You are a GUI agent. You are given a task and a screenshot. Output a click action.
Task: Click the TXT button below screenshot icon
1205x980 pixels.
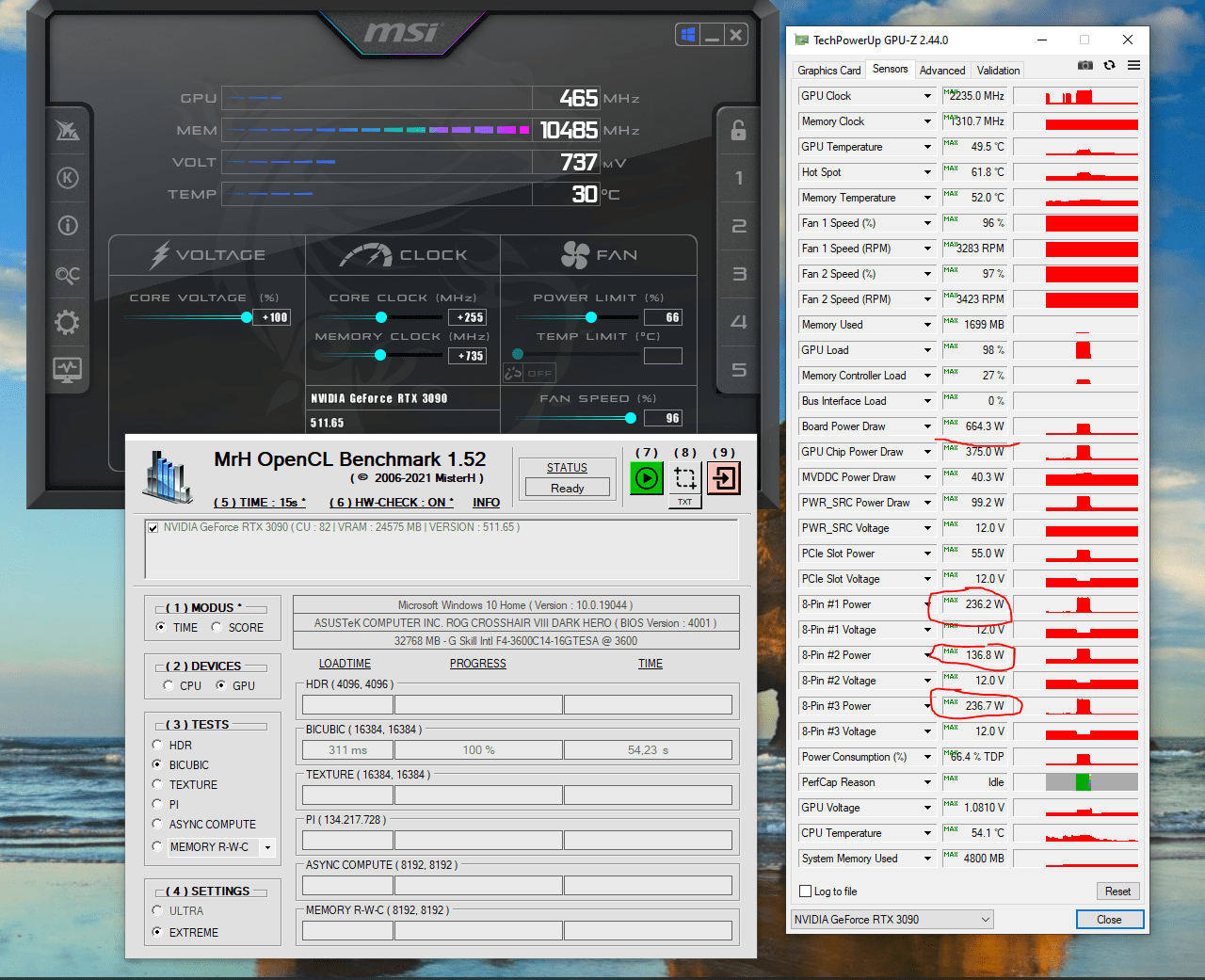[x=685, y=502]
